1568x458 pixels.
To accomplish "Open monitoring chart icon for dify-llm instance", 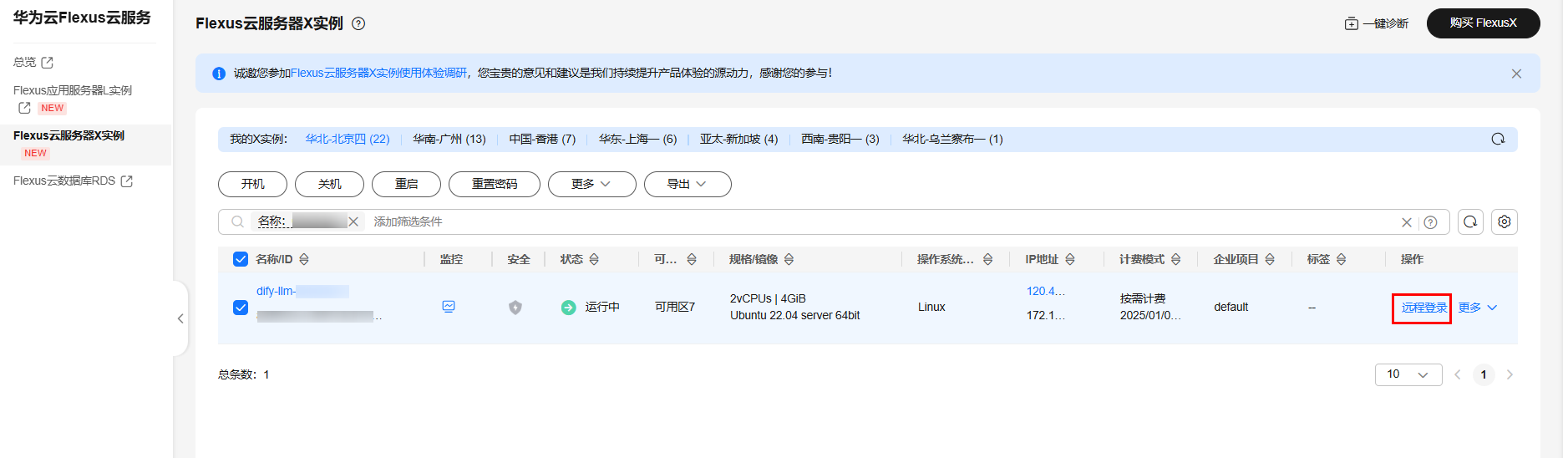I will click(449, 307).
